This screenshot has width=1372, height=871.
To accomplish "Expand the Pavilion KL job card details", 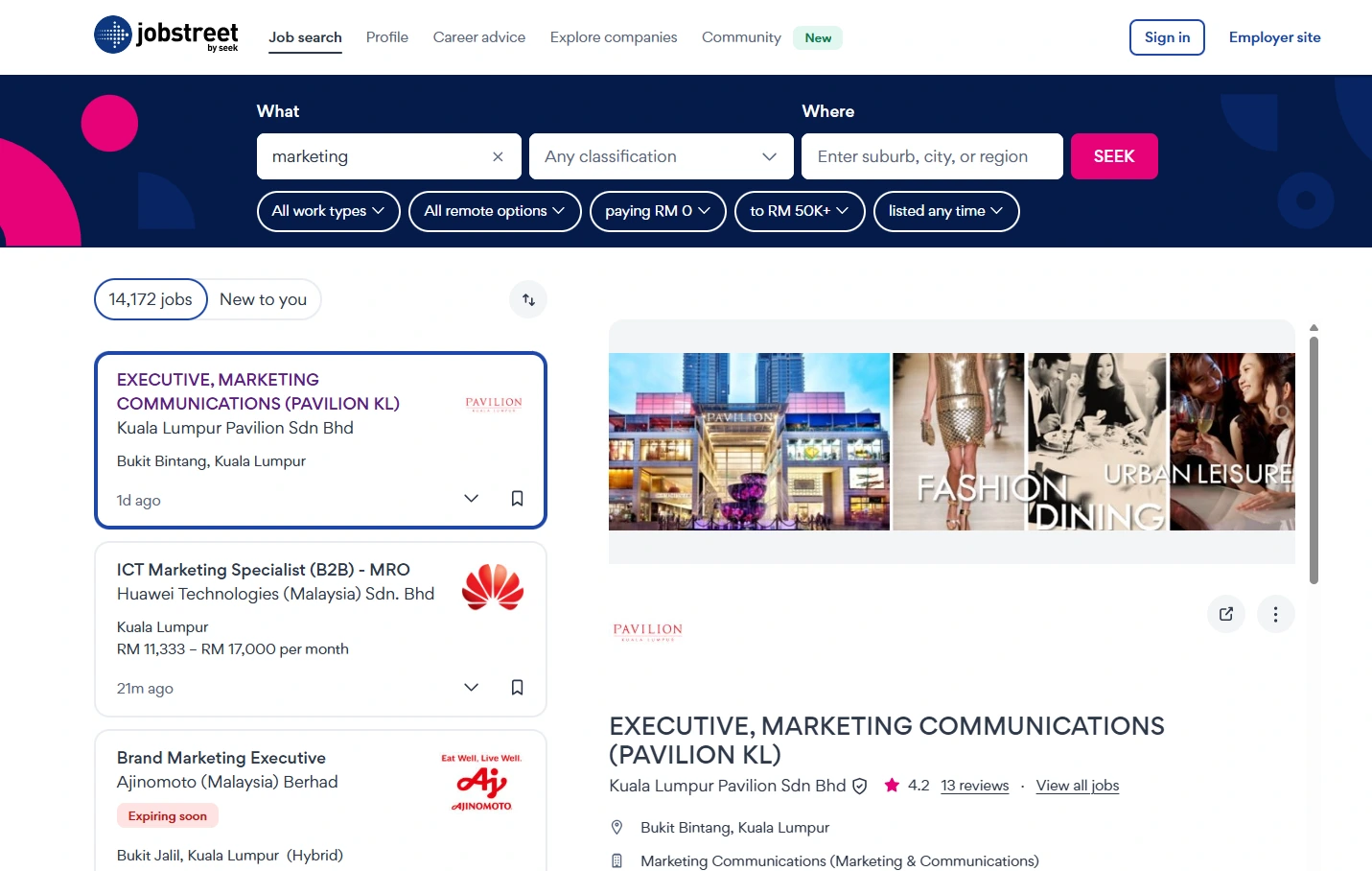I will pyautogui.click(x=471, y=499).
